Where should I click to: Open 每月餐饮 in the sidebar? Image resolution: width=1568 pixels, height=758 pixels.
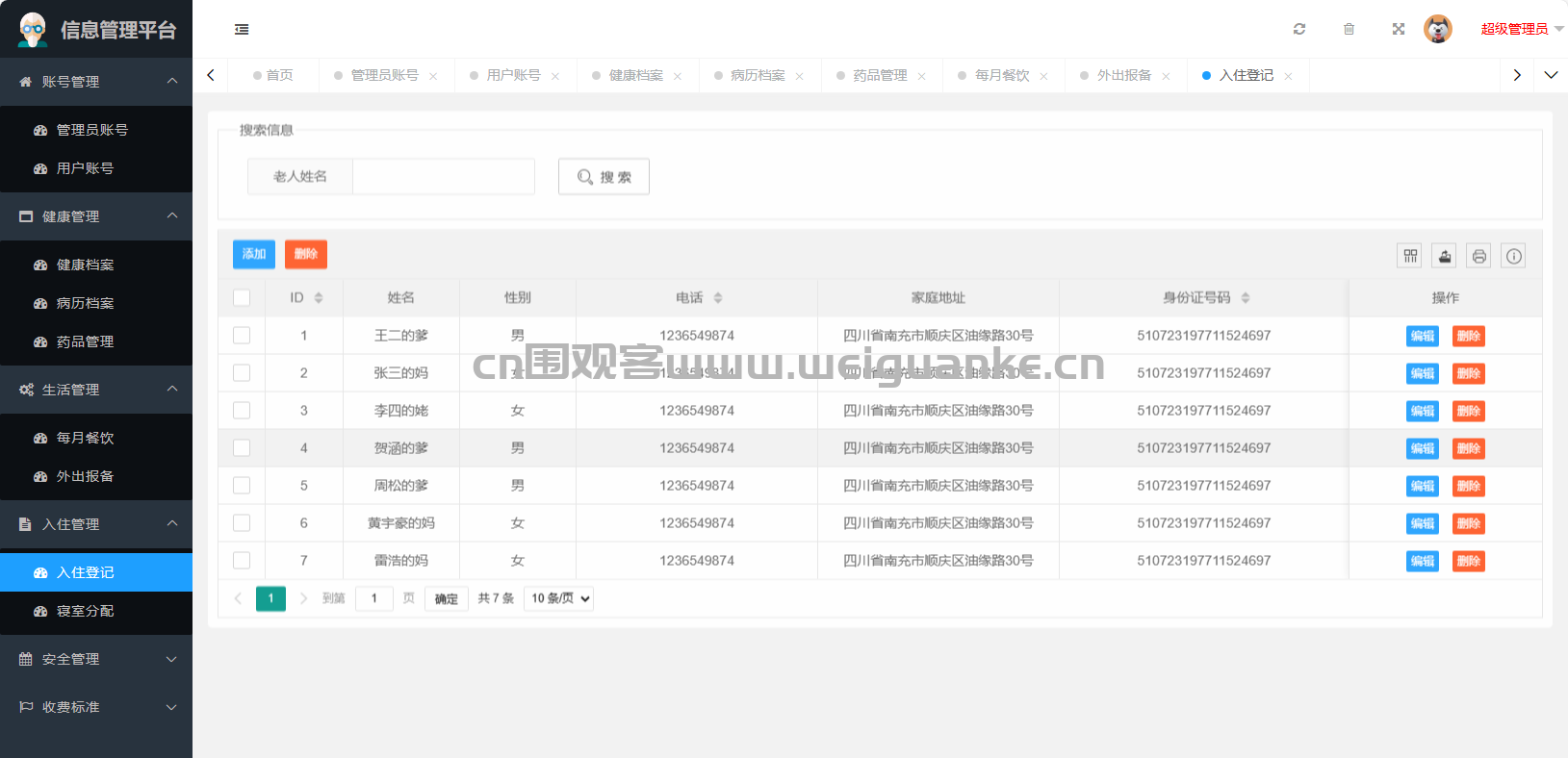point(96,438)
